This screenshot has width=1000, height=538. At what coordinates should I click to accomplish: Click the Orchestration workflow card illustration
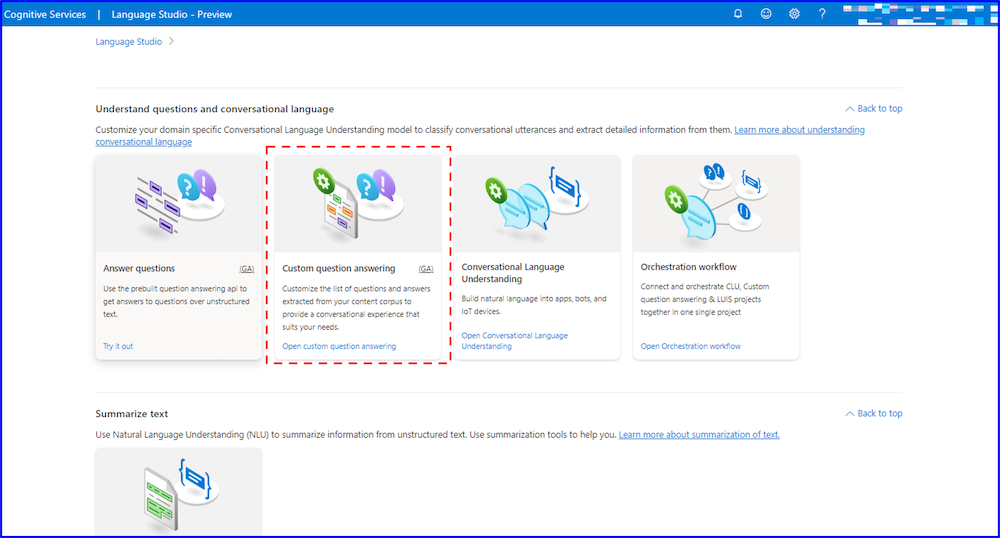pos(716,203)
